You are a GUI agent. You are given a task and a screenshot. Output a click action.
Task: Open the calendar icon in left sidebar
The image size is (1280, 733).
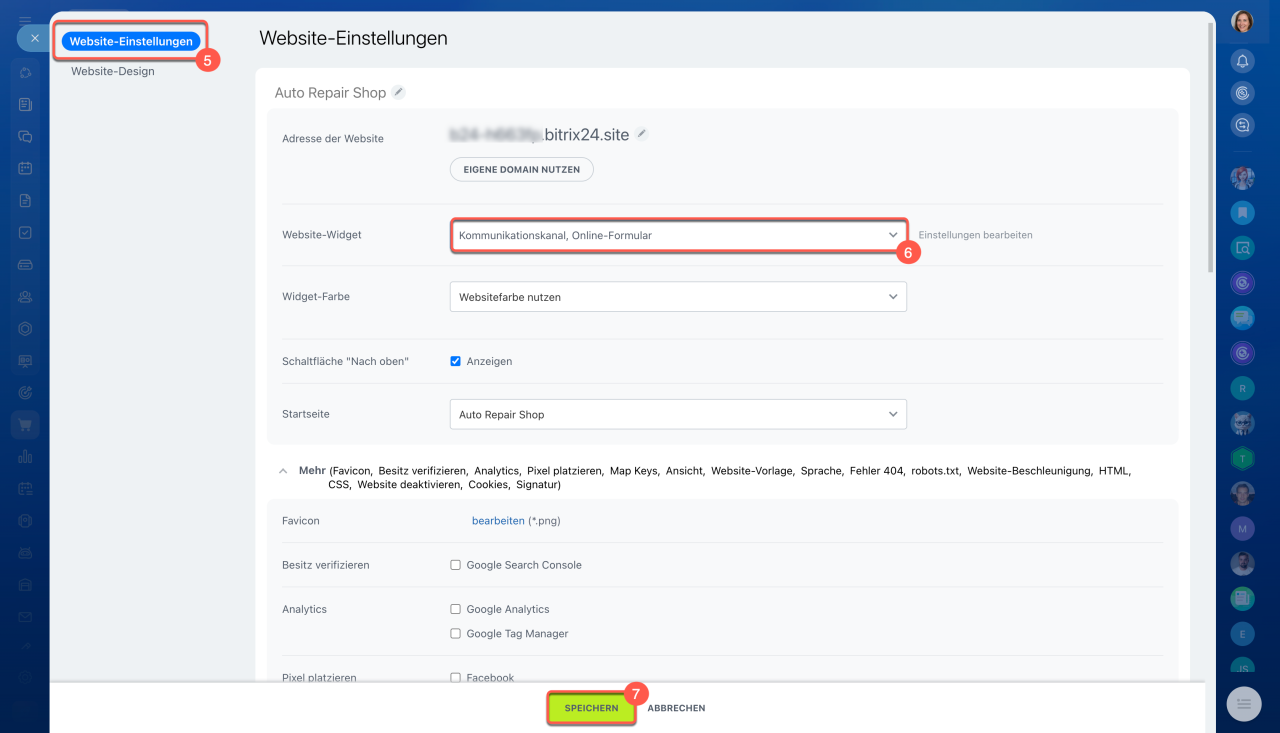click(25, 168)
